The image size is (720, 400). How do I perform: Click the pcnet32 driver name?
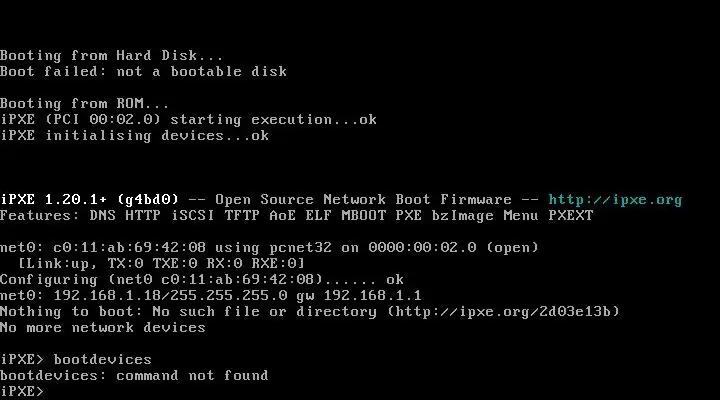[300, 248]
